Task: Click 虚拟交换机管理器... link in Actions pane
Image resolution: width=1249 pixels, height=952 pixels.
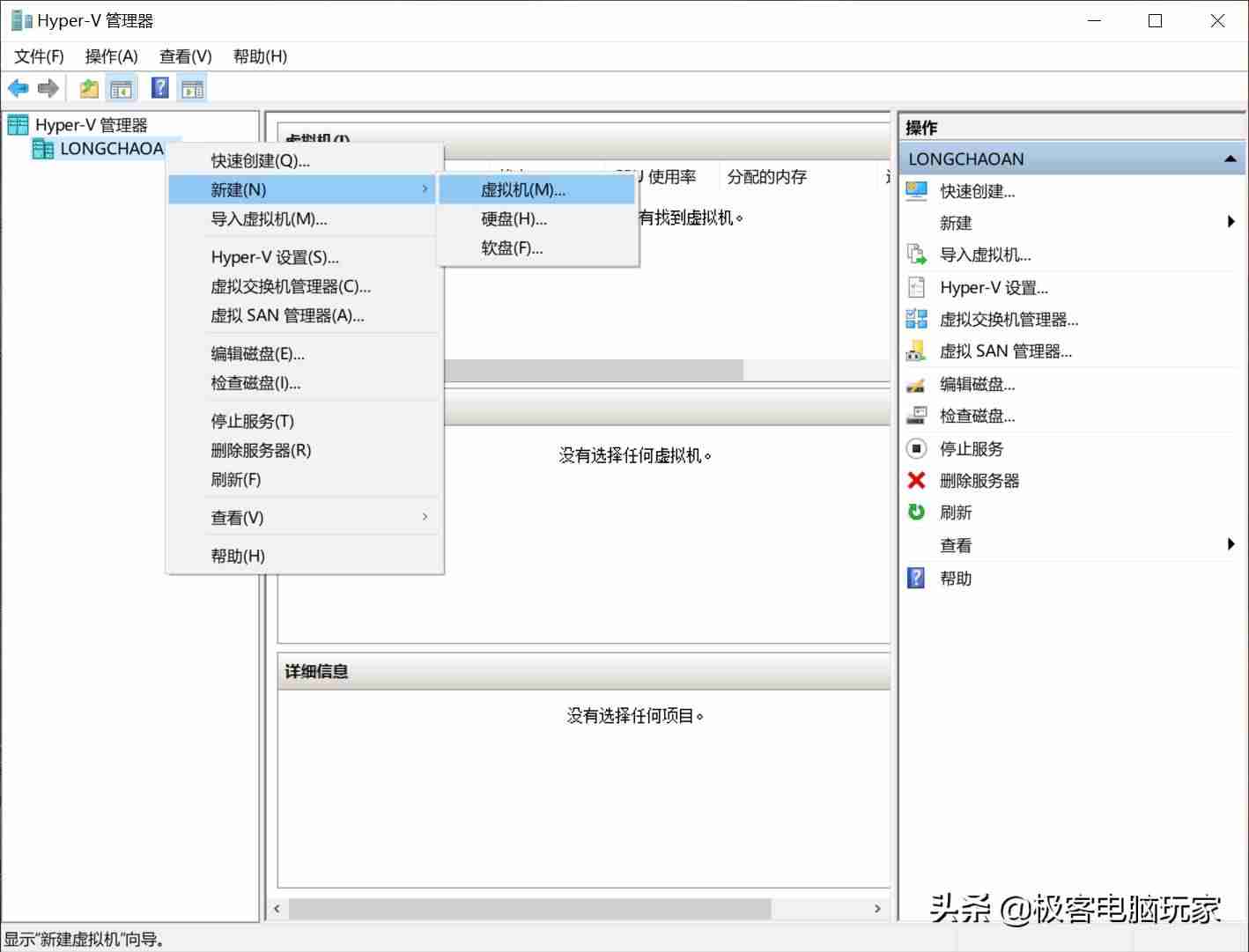Action: coord(1009,319)
